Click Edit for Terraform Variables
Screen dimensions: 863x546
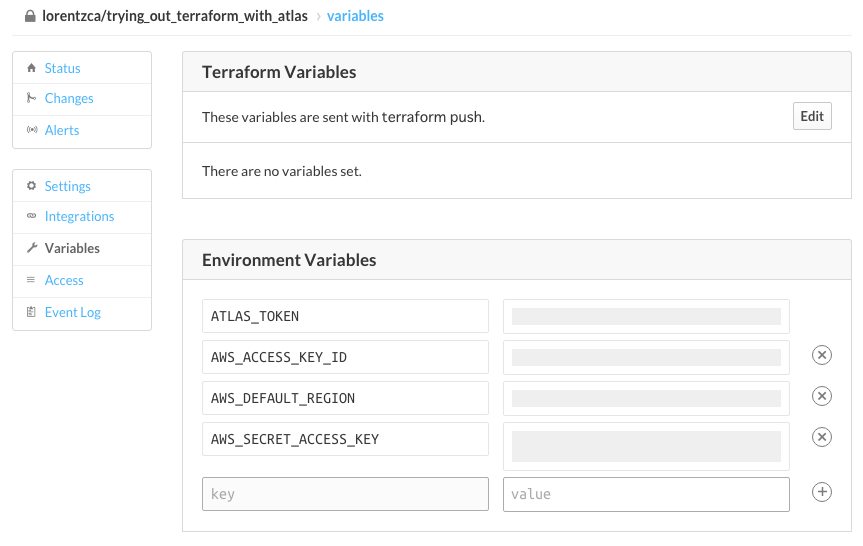click(x=812, y=116)
